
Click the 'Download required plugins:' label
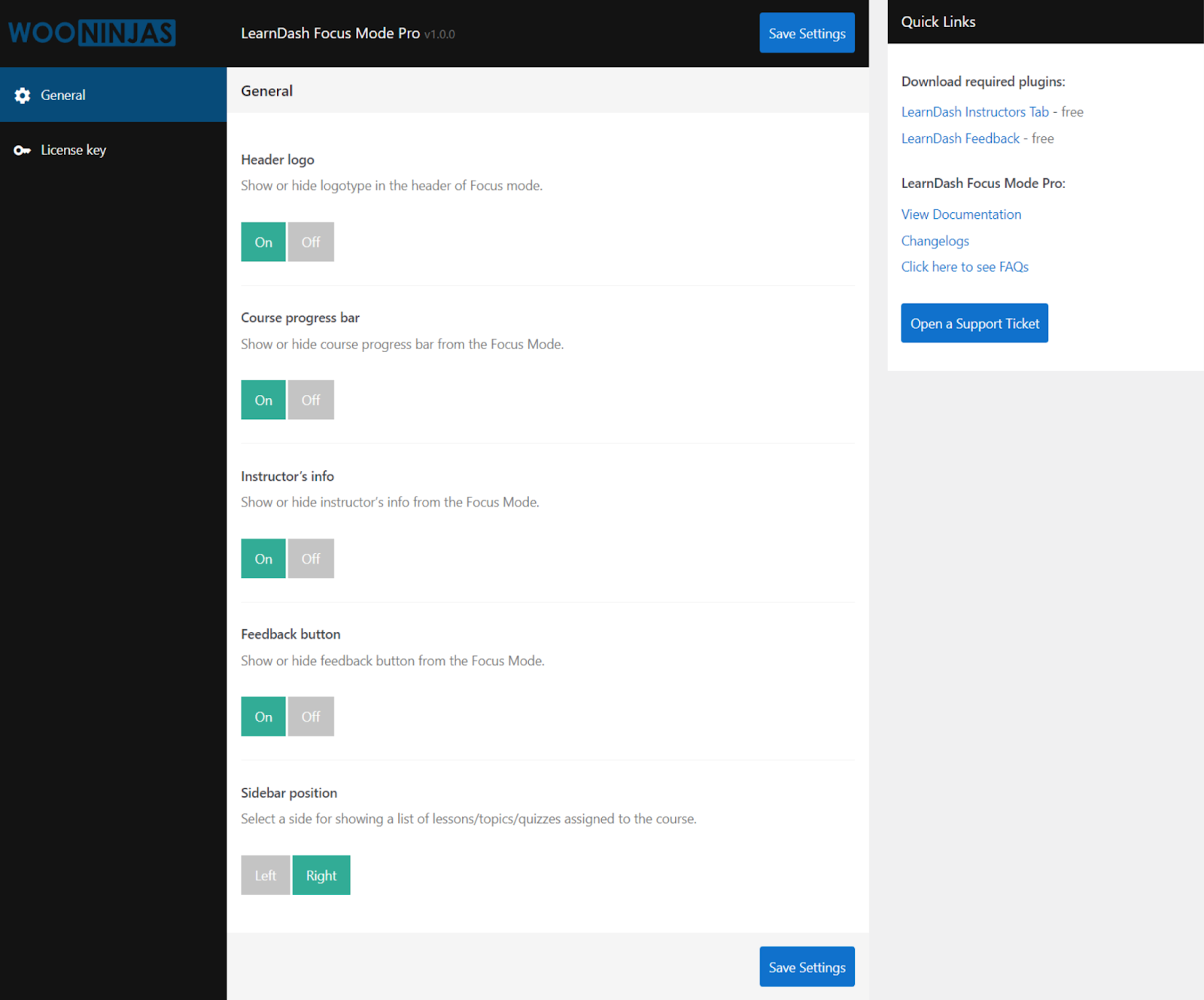[983, 82]
